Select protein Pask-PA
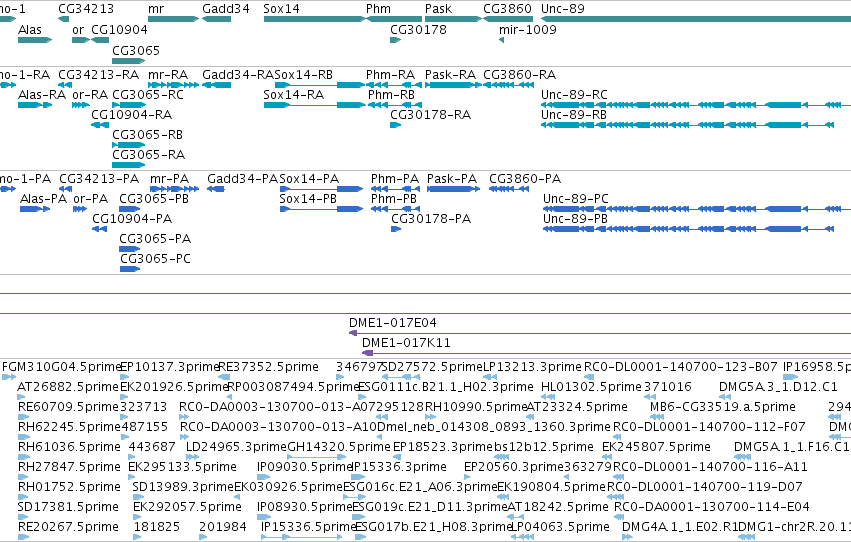This screenshot has height=542, width=851. (x=454, y=189)
